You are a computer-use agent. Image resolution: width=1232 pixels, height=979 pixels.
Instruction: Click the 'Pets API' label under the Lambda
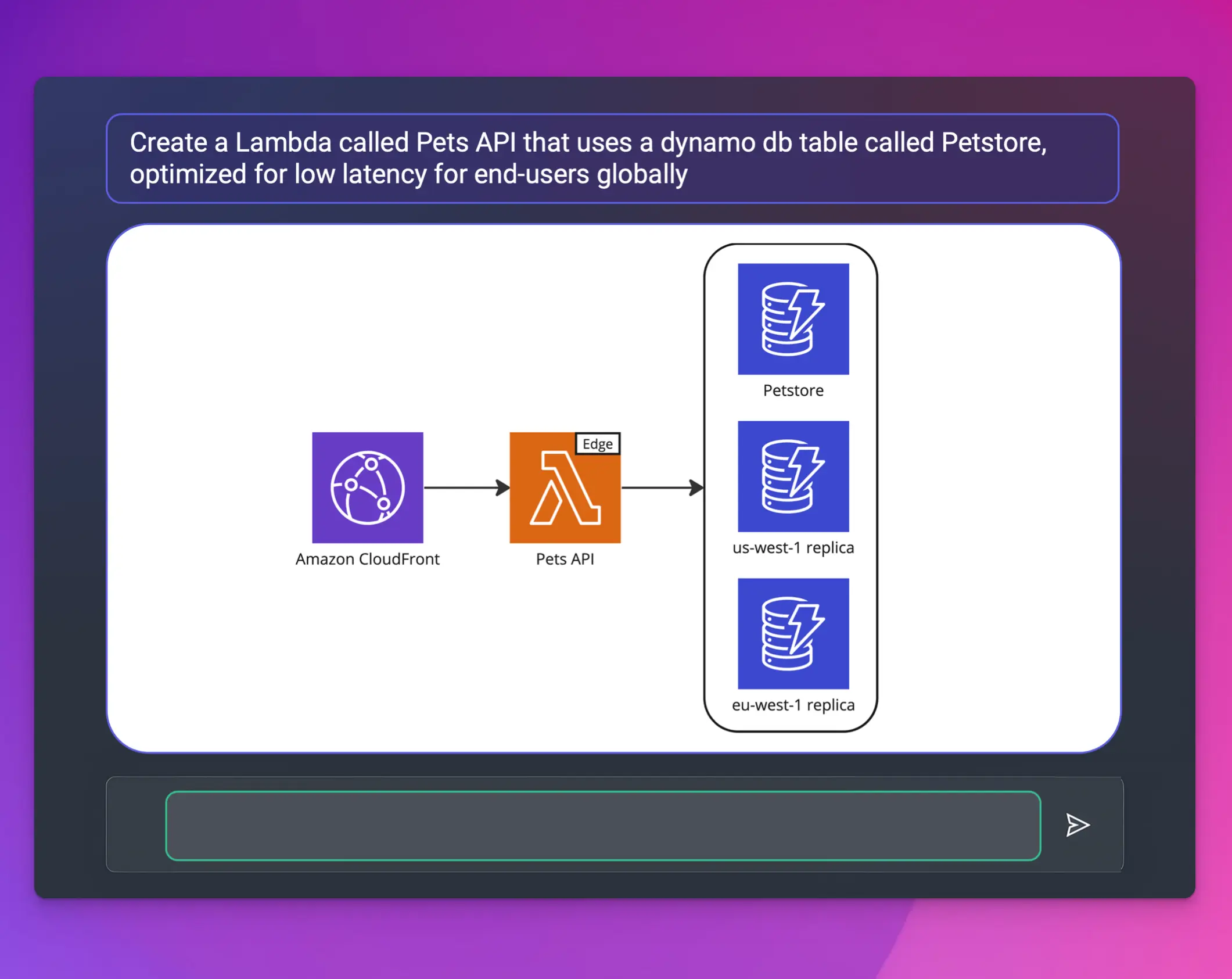click(565, 559)
